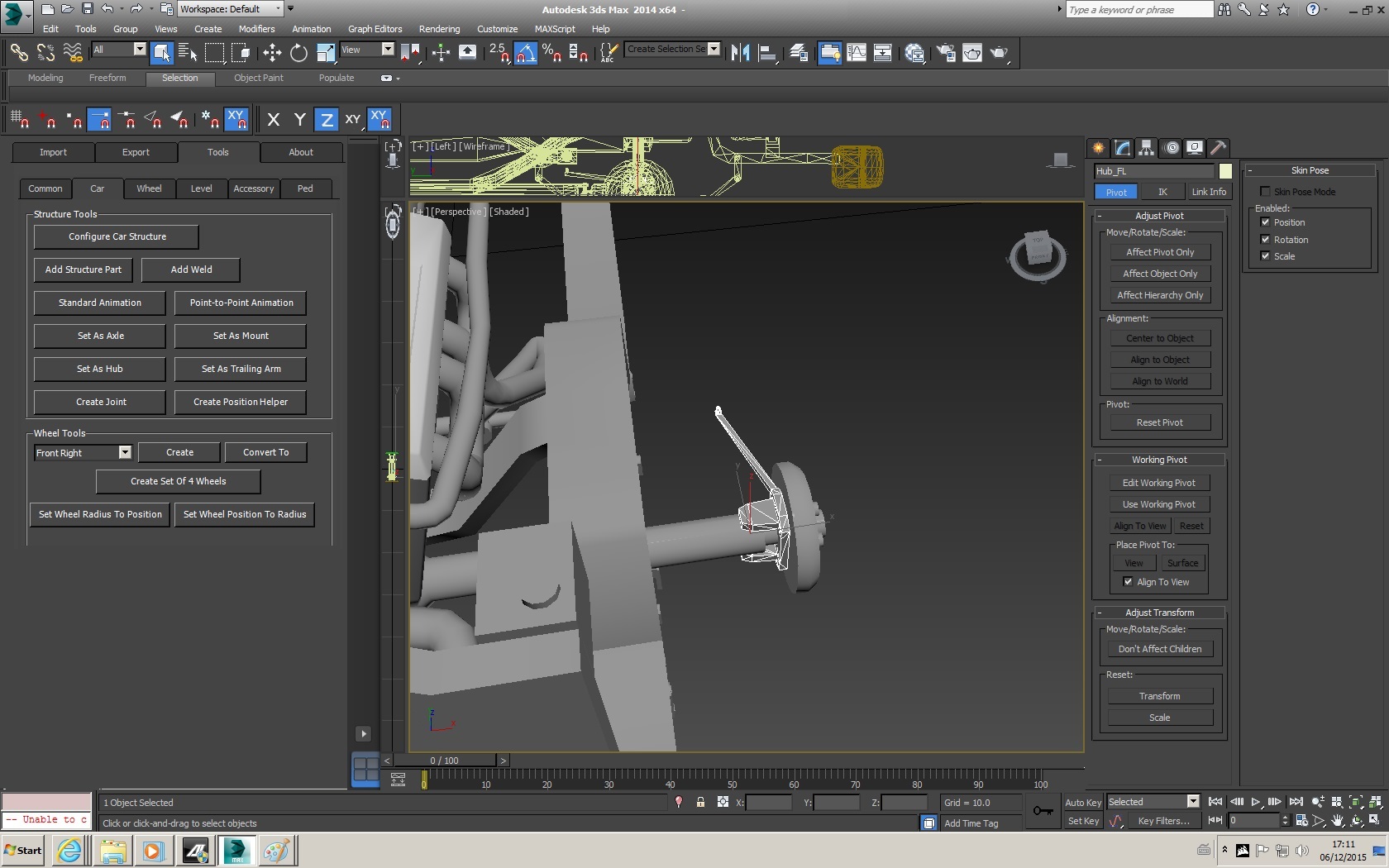Screen dimensions: 1389x868
Task: Play the animation
Action: point(1255,802)
